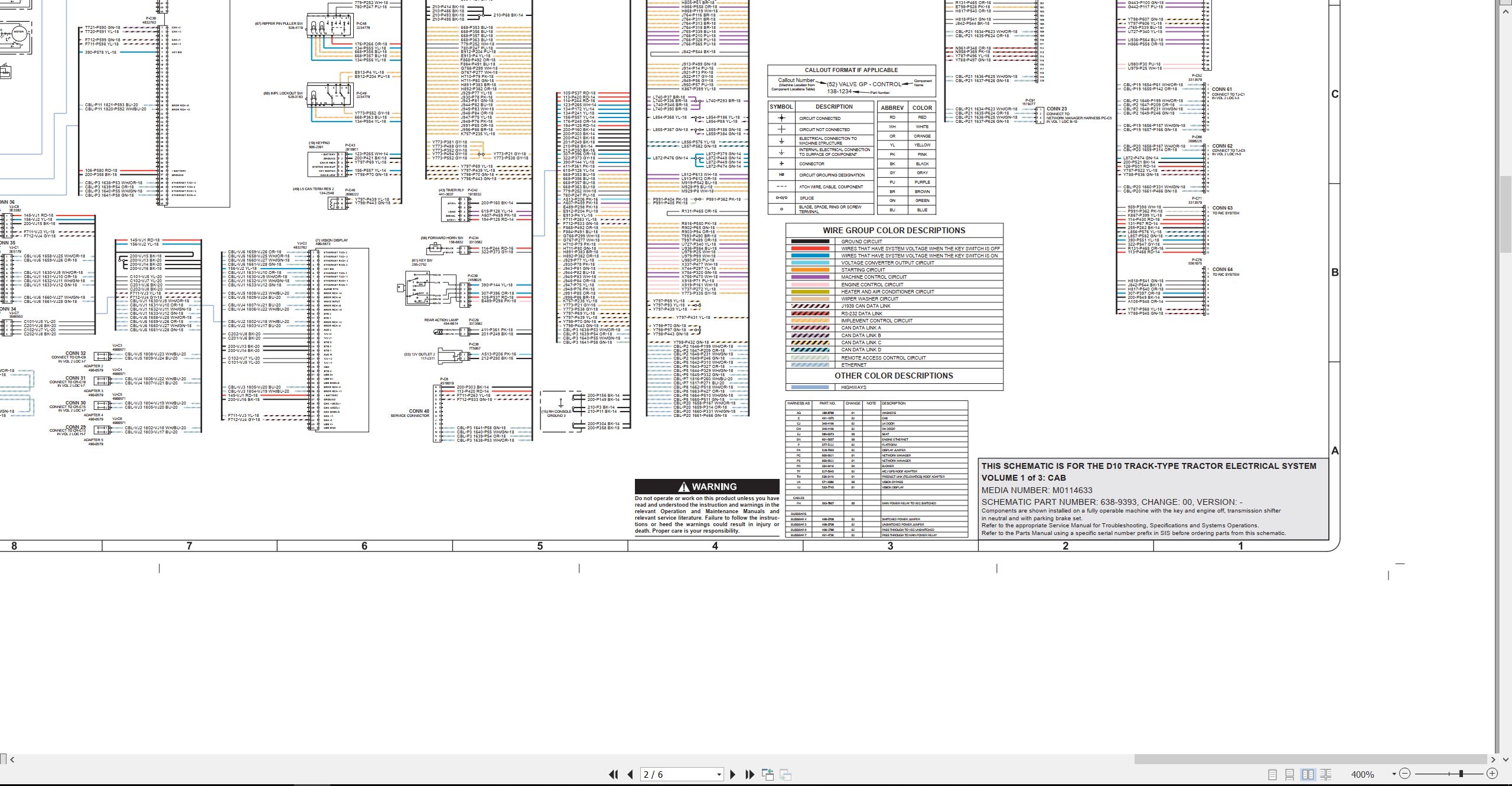Click the 'ETHERNET' legend entry
This screenshot has height=786, width=1512.
point(854,365)
